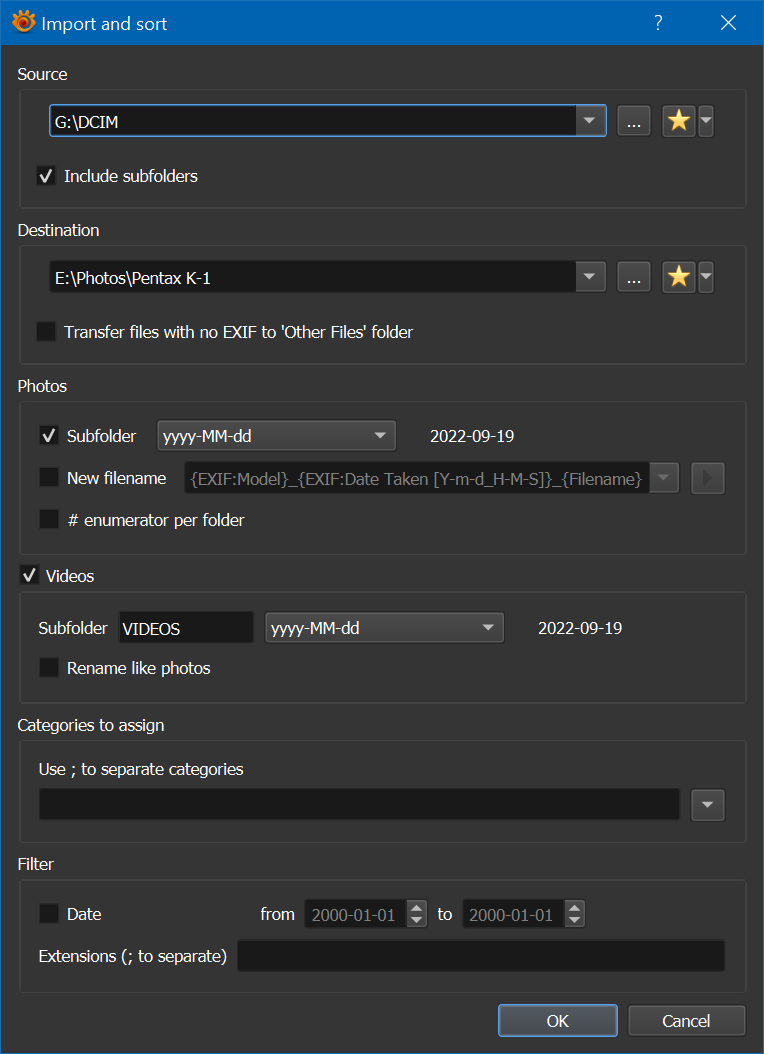Cancel the Import and sort dialog

pos(686,1021)
